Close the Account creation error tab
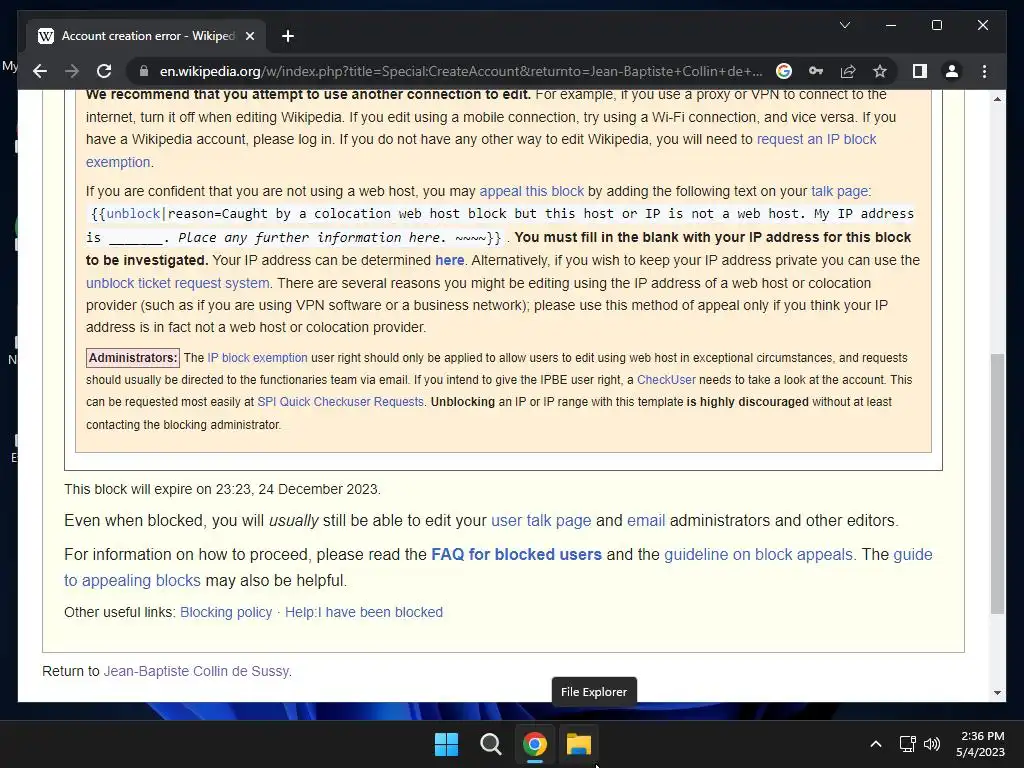Viewport: 1024px width, 768px height. (249, 36)
